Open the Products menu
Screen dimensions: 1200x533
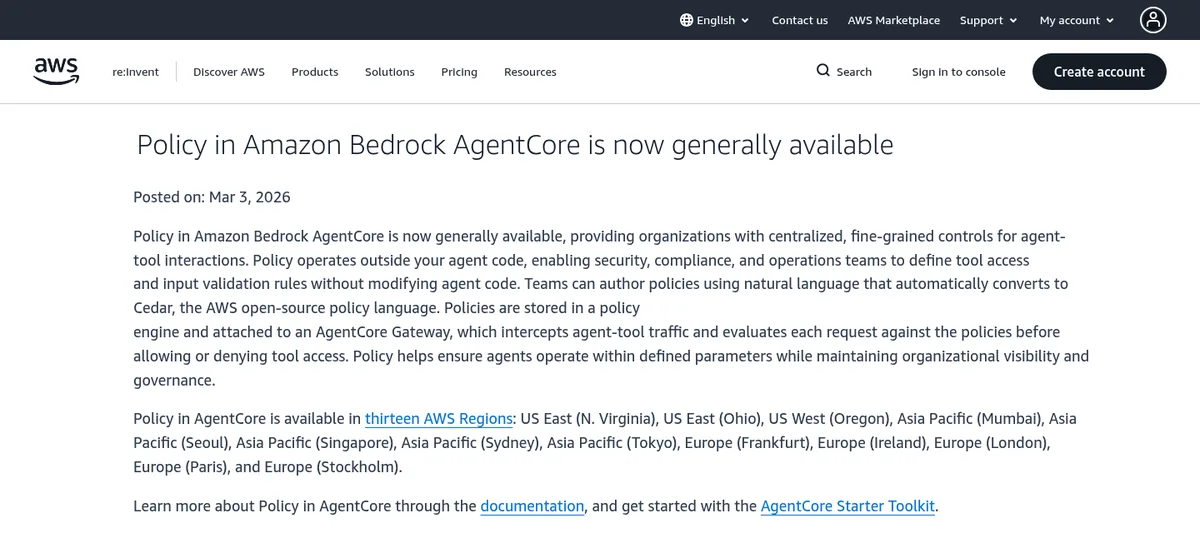coord(315,72)
